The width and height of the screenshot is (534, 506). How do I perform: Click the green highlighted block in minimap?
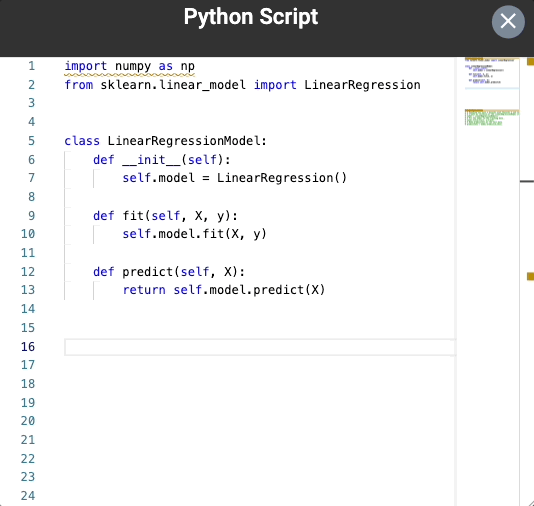[x=492, y=117]
